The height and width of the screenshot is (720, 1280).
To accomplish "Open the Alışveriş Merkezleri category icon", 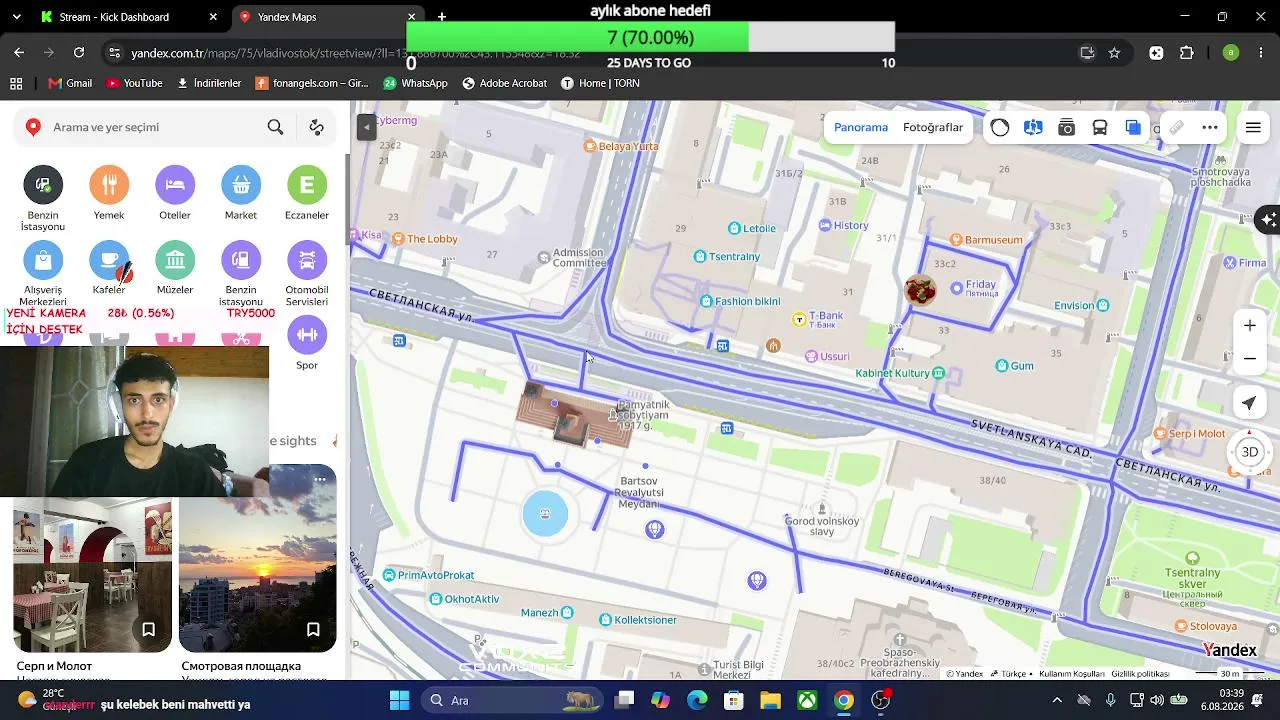I will click(x=43, y=261).
